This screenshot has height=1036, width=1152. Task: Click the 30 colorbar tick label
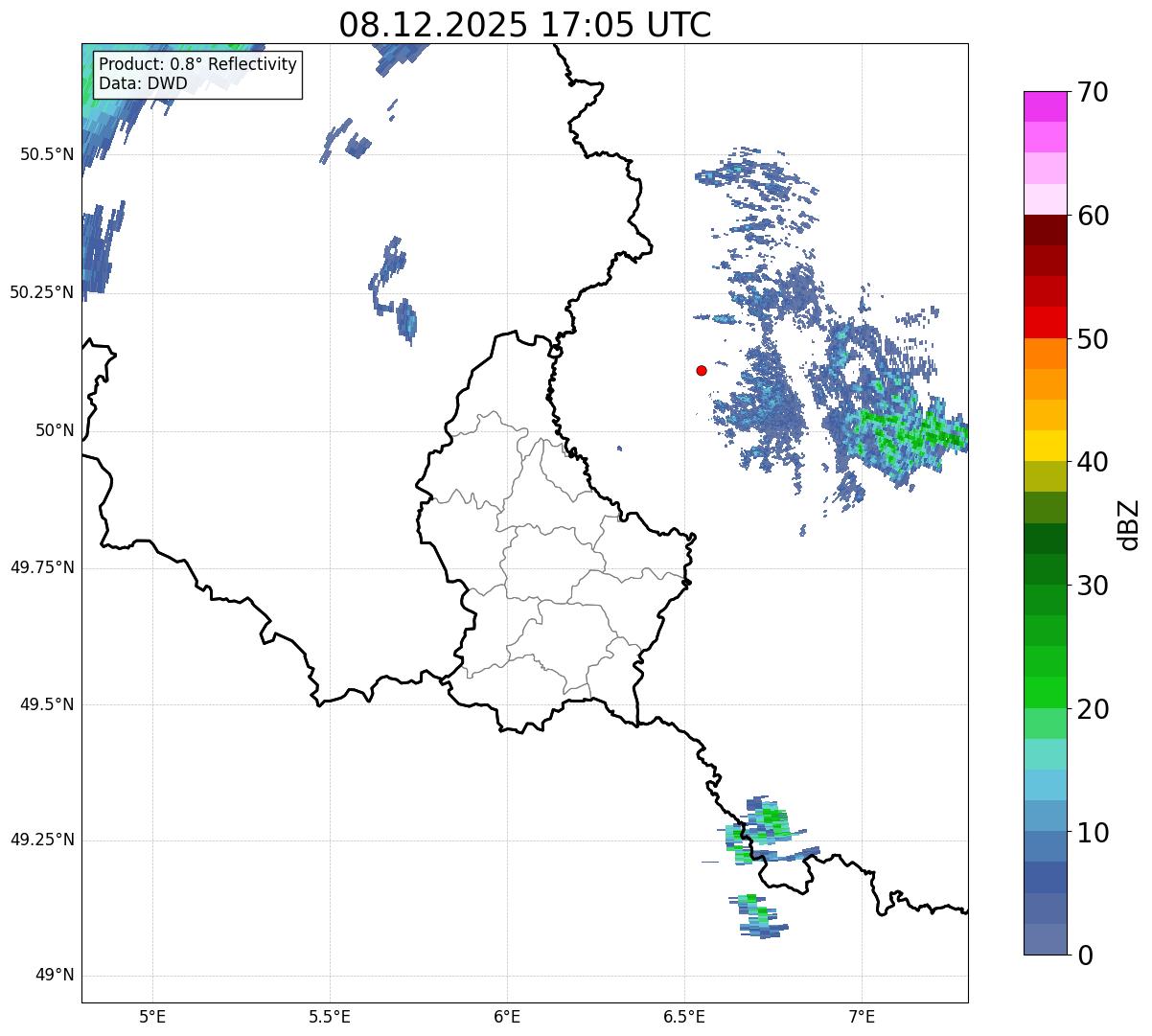click(1093, 586)
